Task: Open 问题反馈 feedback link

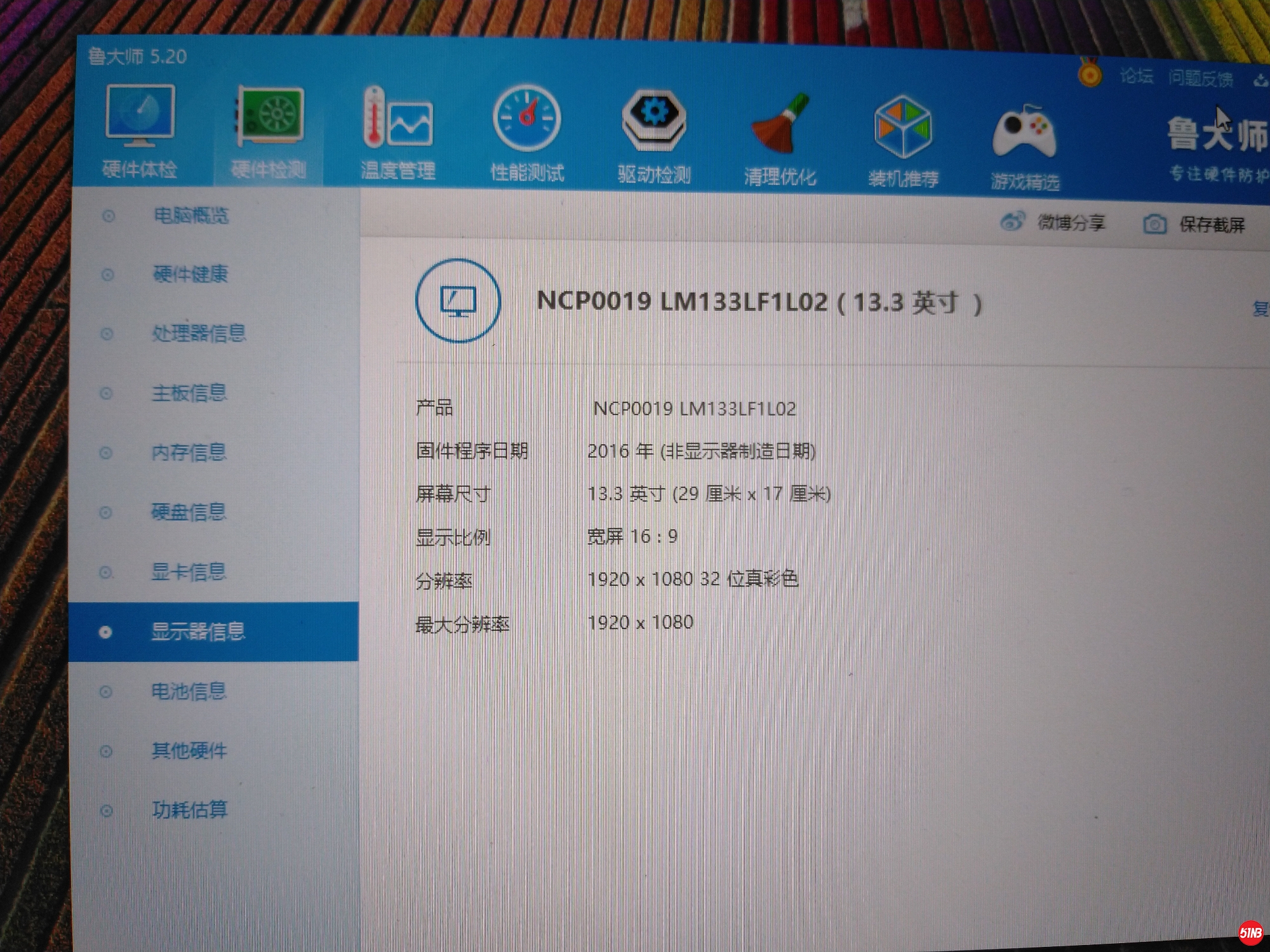Action: click(1200, 79)
